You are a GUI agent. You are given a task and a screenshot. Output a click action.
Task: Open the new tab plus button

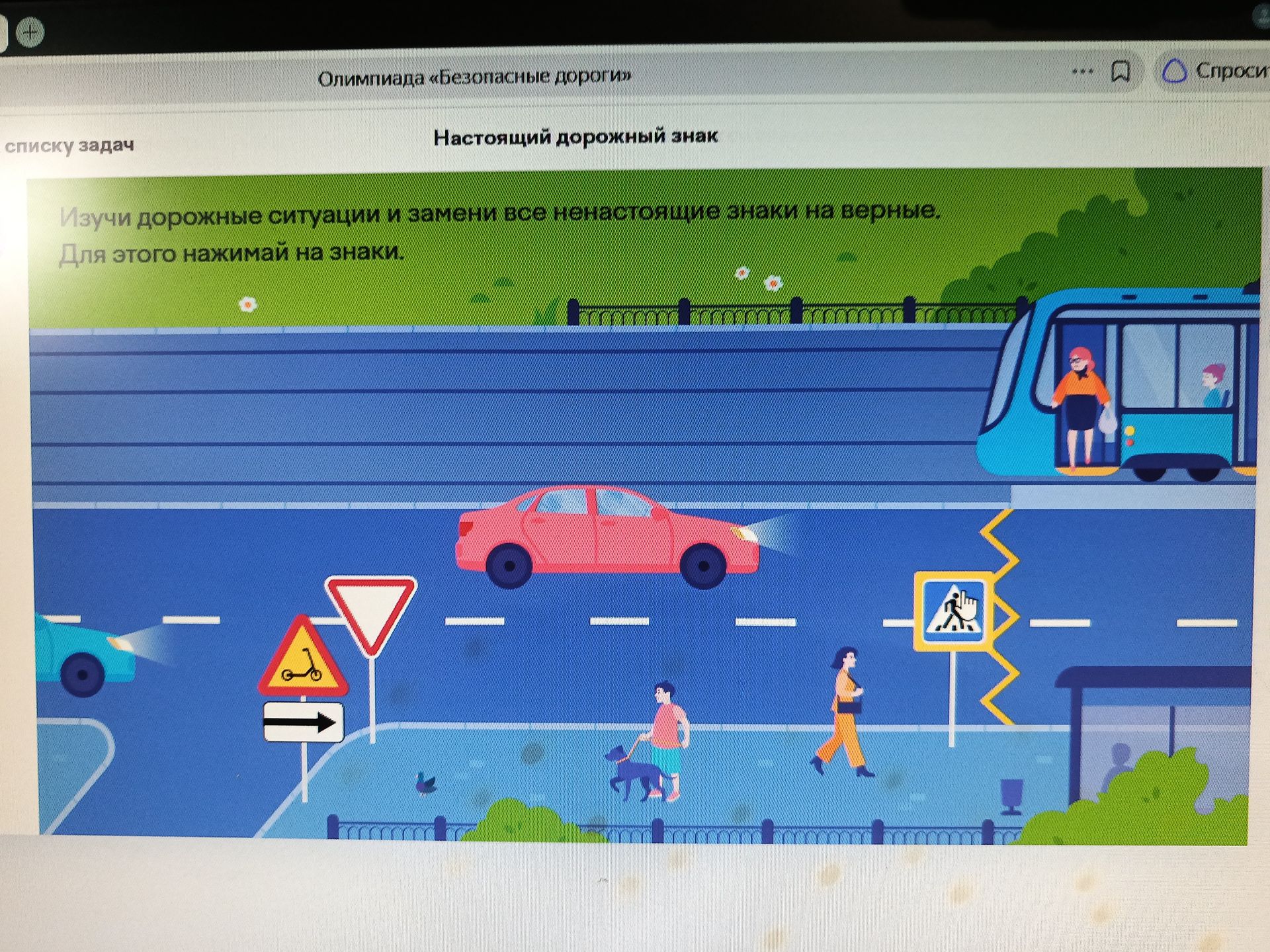[x=29, y=32]
